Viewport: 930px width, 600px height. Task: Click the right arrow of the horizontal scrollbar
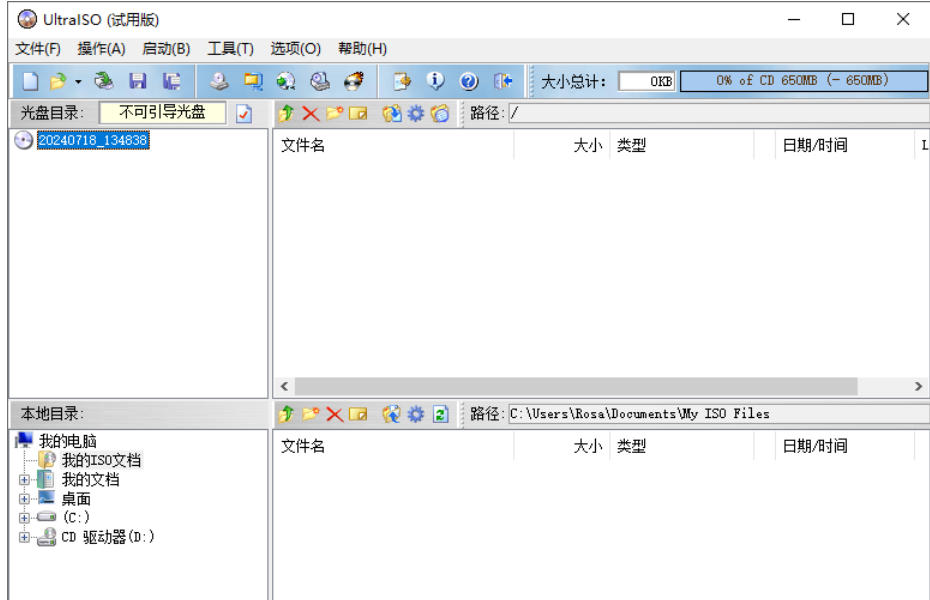[x=918, y=387]
